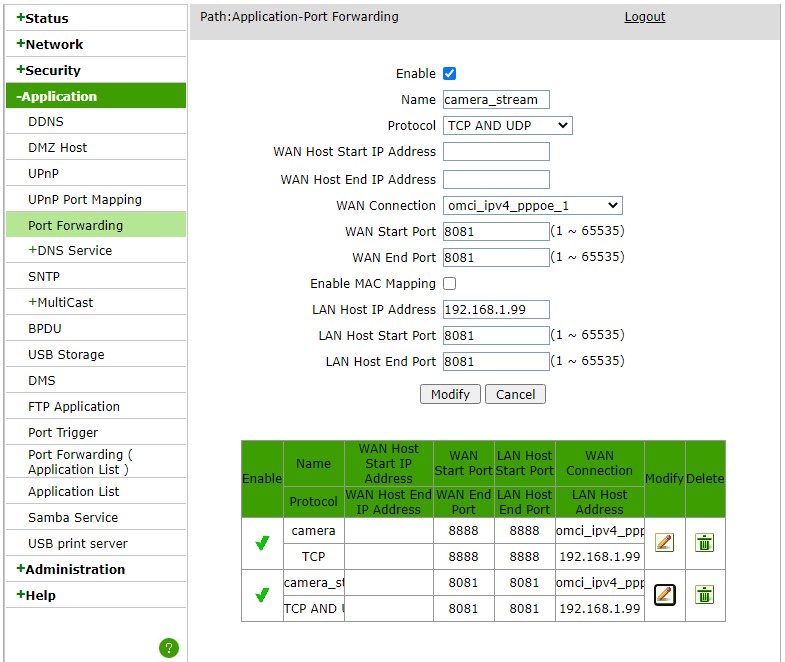
Task: Open UPnP Port Mapping page
Action: (x=85, y=200)
